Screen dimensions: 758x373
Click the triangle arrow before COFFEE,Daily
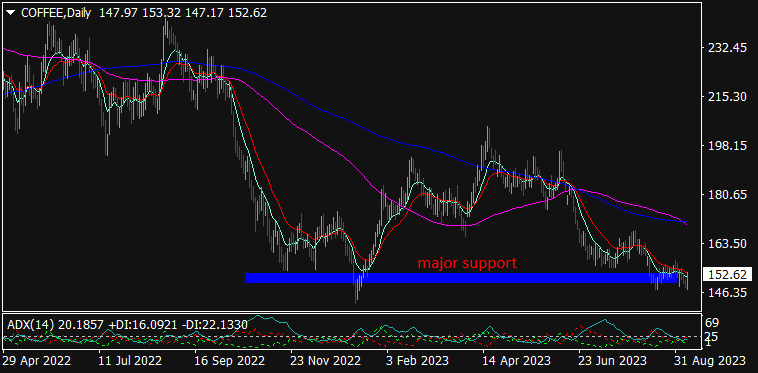[12, 13]
